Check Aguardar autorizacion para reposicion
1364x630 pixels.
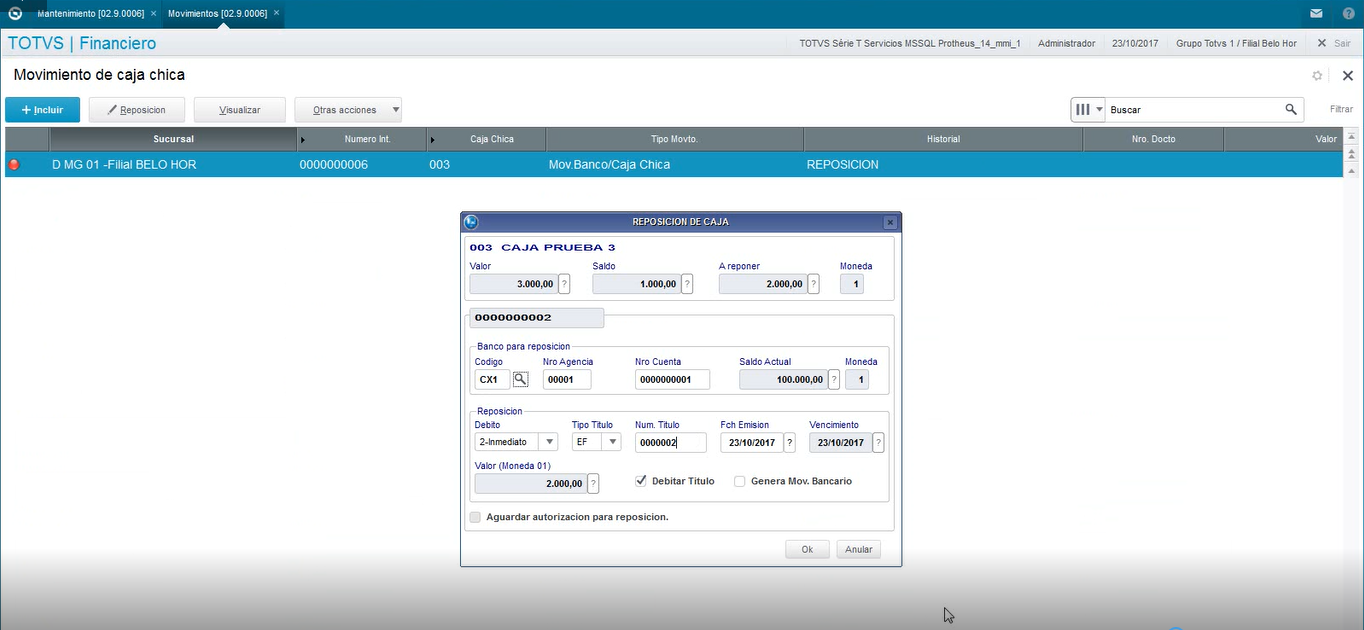(475, 517)
